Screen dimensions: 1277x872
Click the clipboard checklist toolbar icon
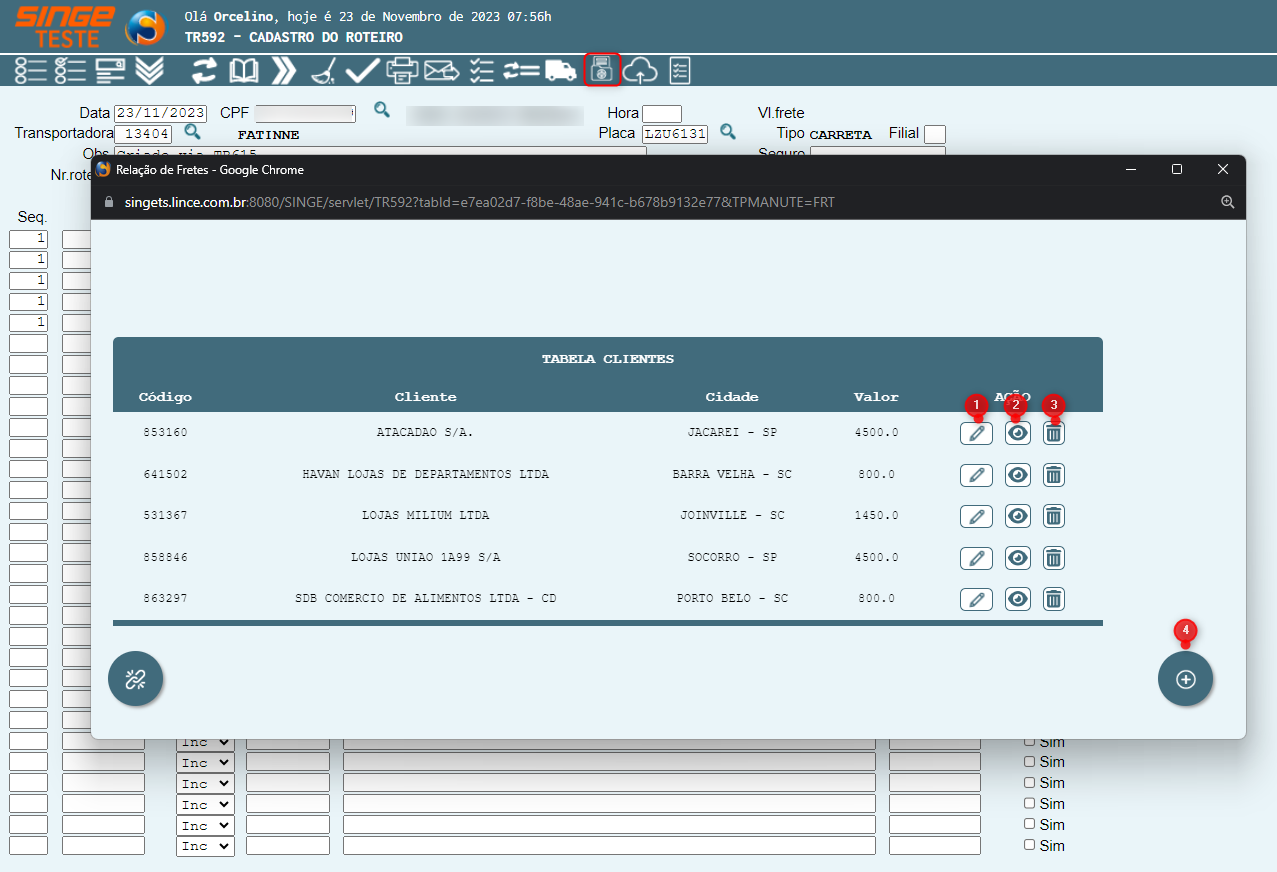(x=680, y=70)
